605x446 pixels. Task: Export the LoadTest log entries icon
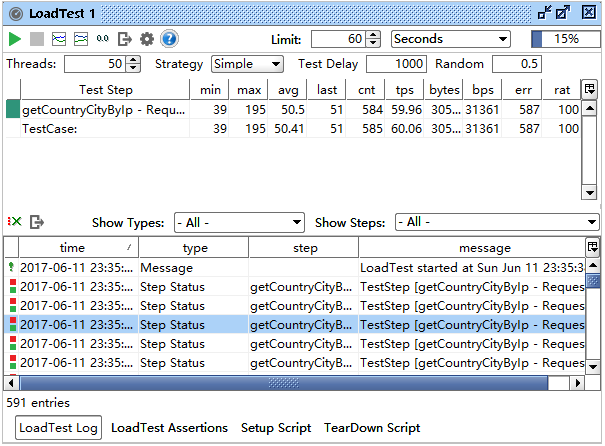(37, 222)
